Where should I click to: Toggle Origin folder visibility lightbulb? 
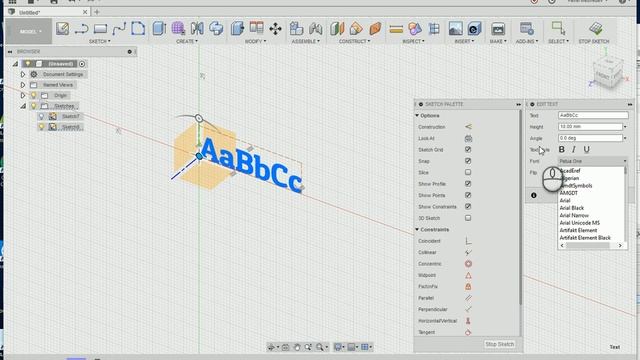tap(33, 96)
